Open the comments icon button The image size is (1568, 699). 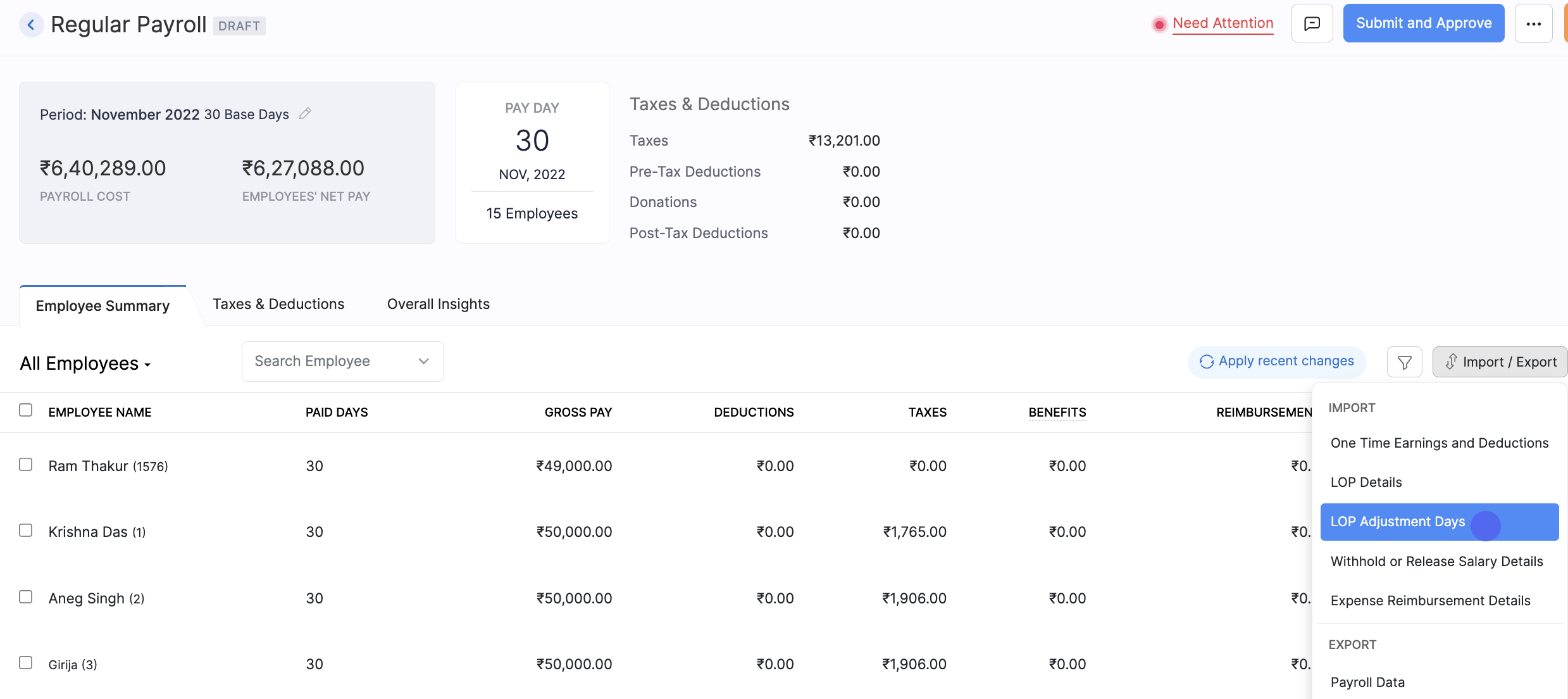(1312, 23)
